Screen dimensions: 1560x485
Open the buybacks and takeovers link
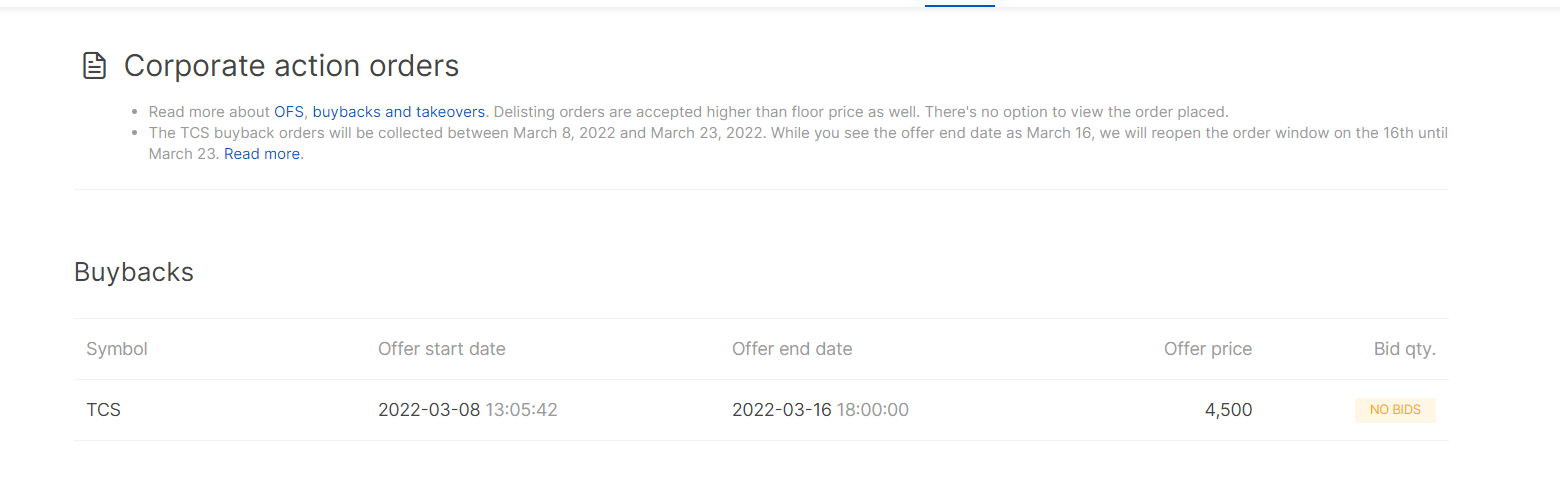point(399,112)
